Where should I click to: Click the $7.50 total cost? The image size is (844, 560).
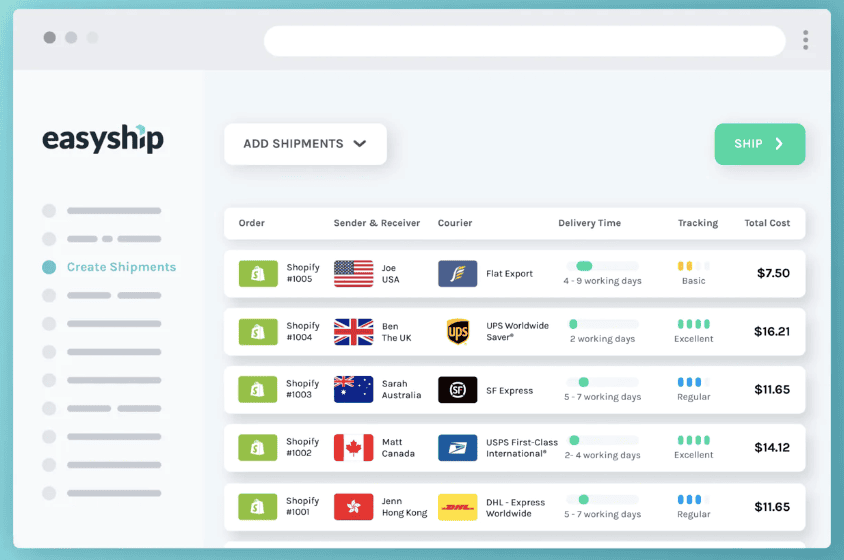(x=773, y=273)
